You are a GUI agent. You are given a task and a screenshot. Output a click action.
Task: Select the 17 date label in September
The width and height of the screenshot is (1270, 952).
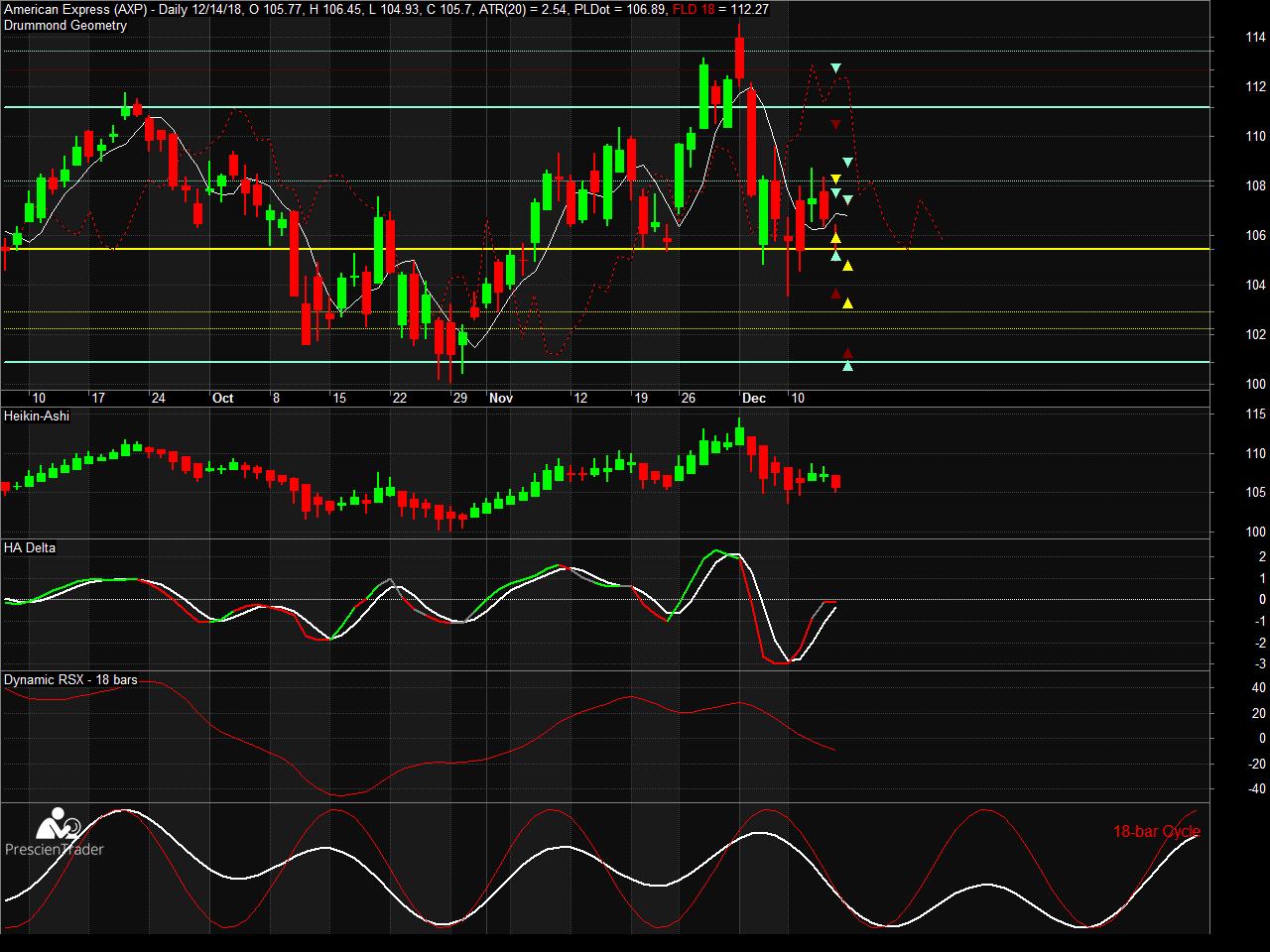click(x=98, y=398)
